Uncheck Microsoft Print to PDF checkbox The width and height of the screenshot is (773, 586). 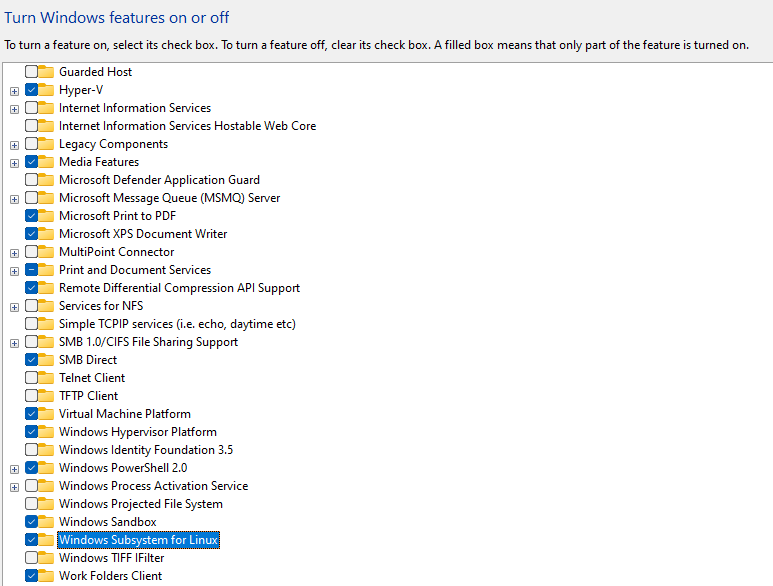[32, 215]
